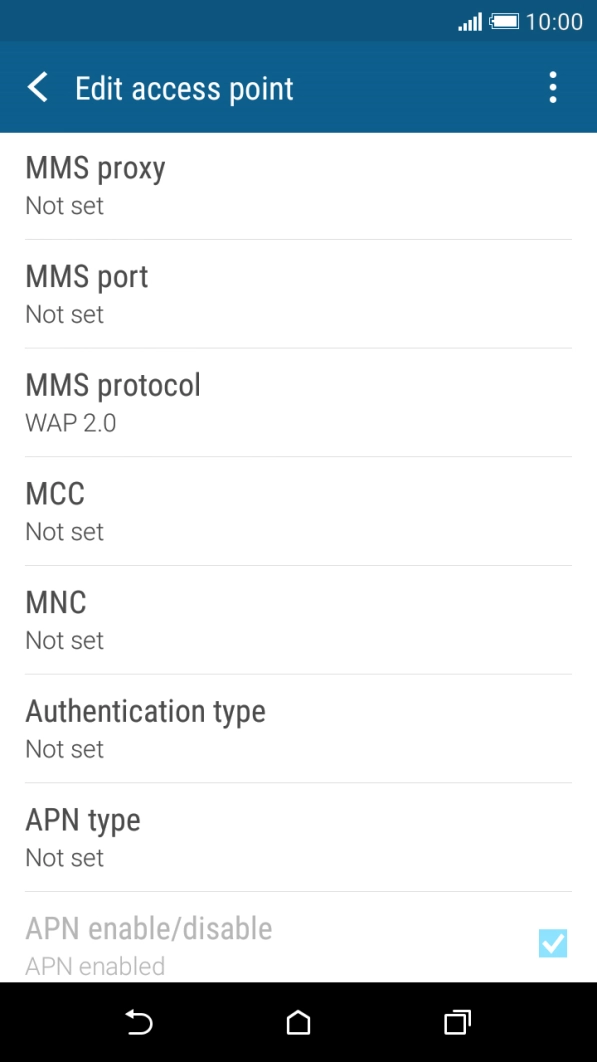
Task: Disable APN via the enable/disable checkbox
Action: click(553, 944)
